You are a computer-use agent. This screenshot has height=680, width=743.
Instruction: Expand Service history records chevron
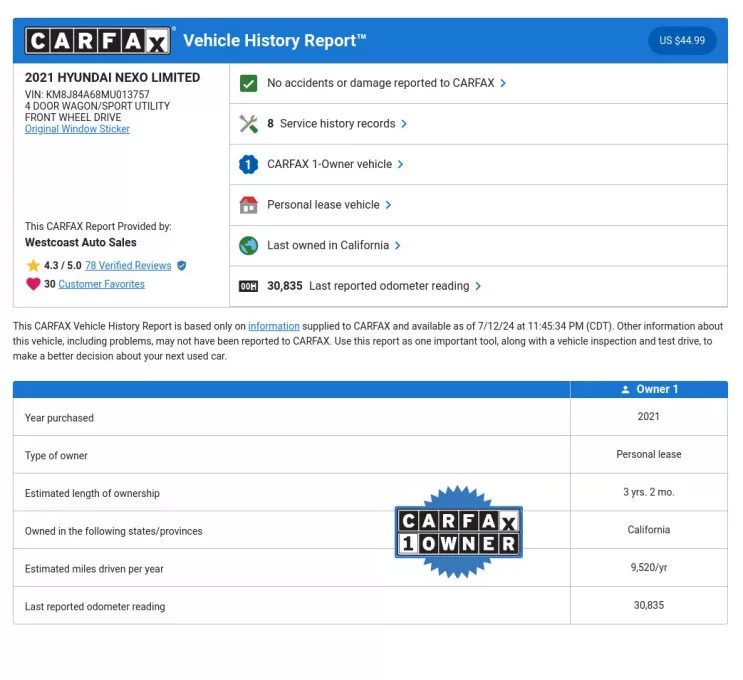pos(404,124)
